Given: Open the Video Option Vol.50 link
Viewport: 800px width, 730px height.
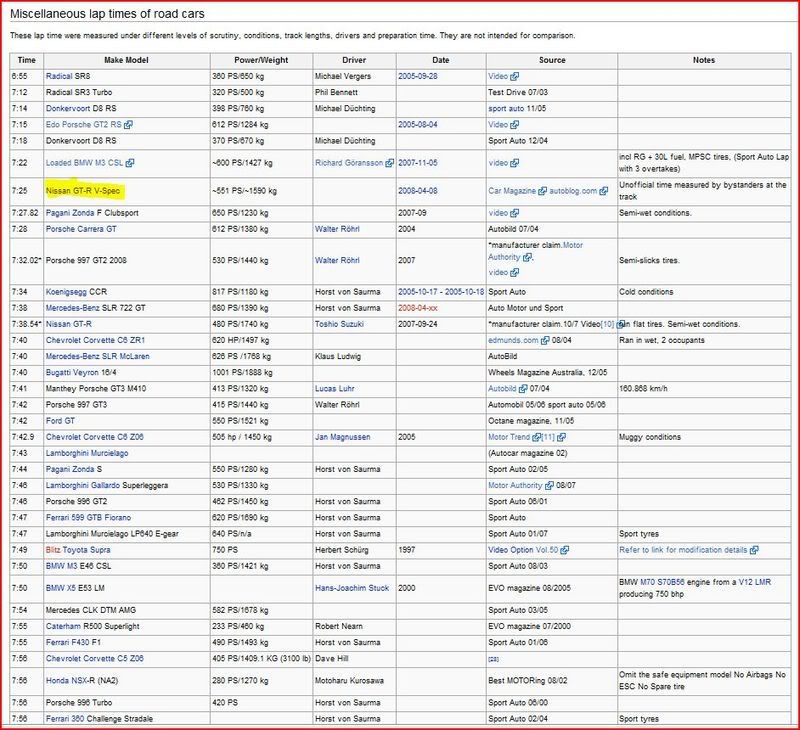Looking at the screenshot, I should click(523, 550).
